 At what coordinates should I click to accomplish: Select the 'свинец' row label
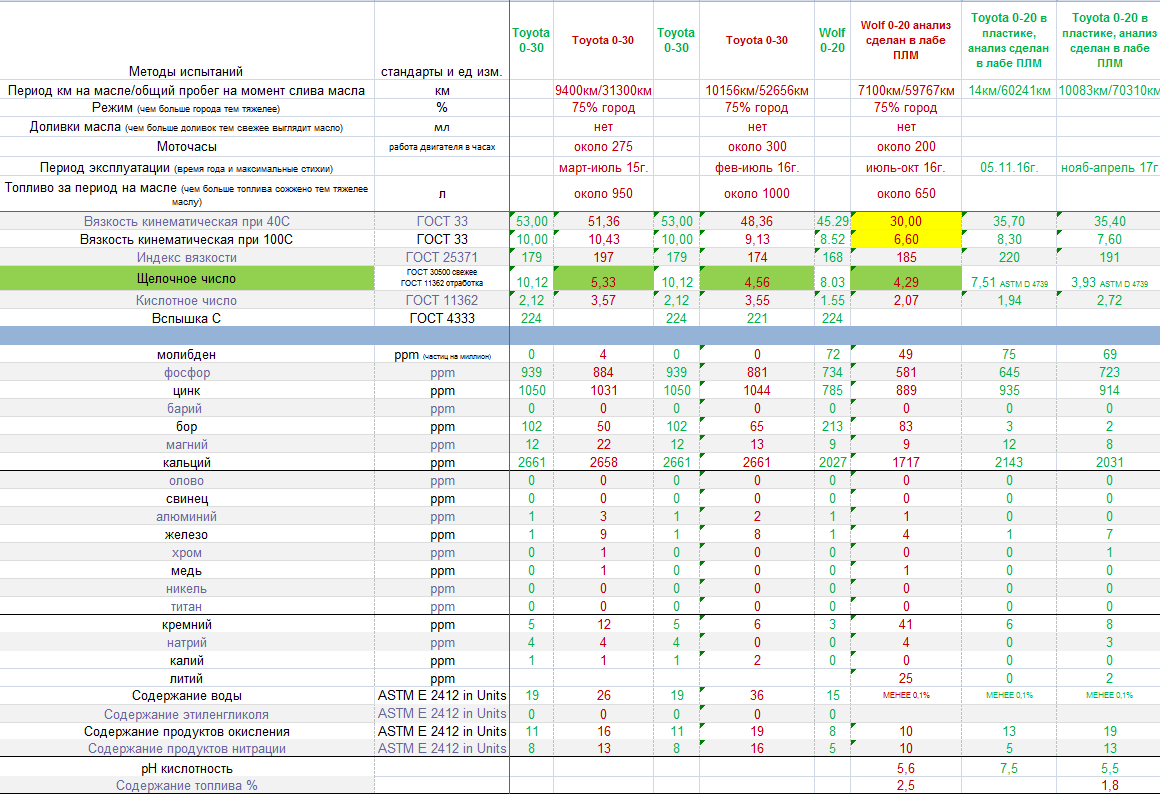[186, 499]
